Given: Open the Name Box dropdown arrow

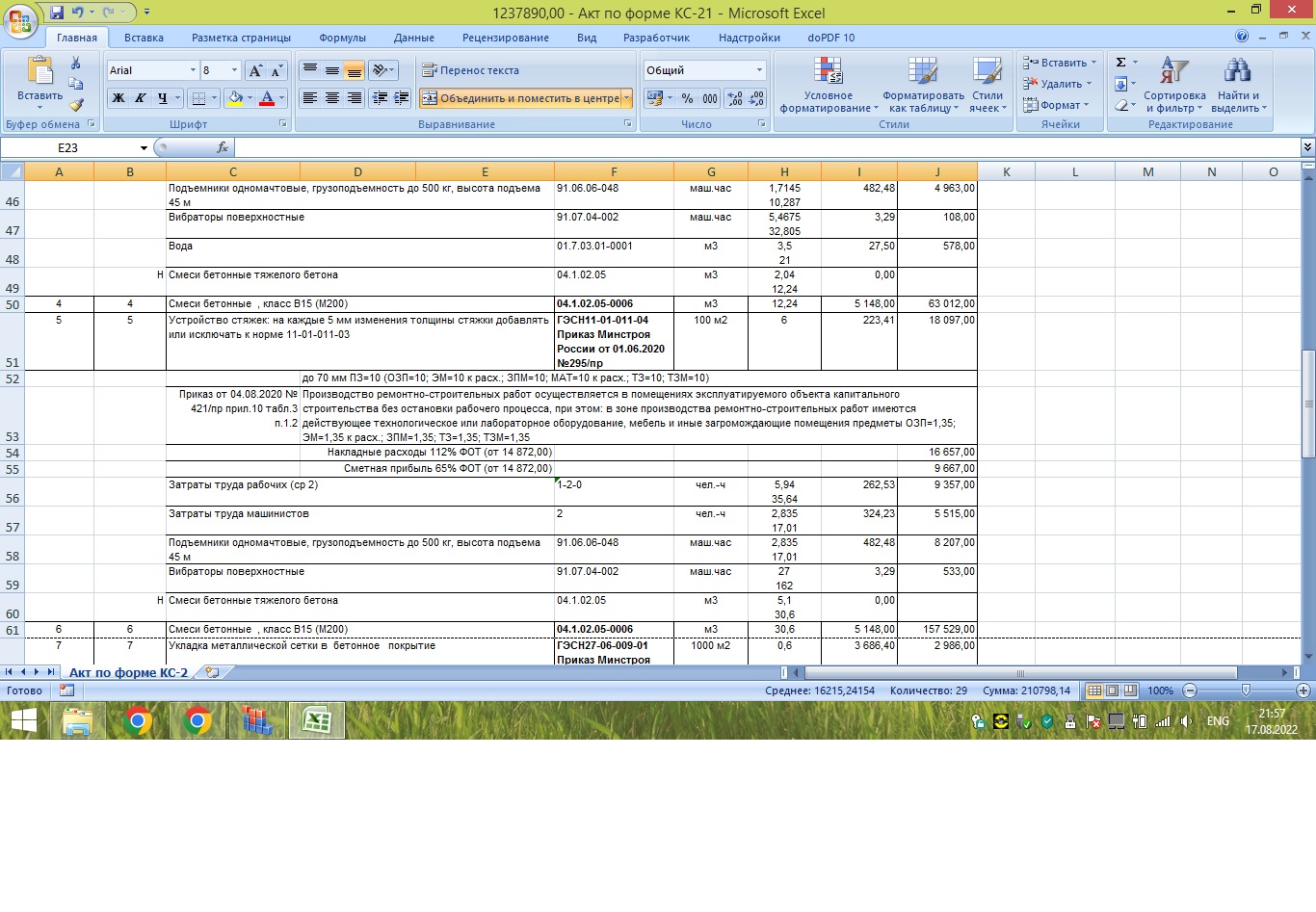Looking at the screenshot, I should click(144, 148).
